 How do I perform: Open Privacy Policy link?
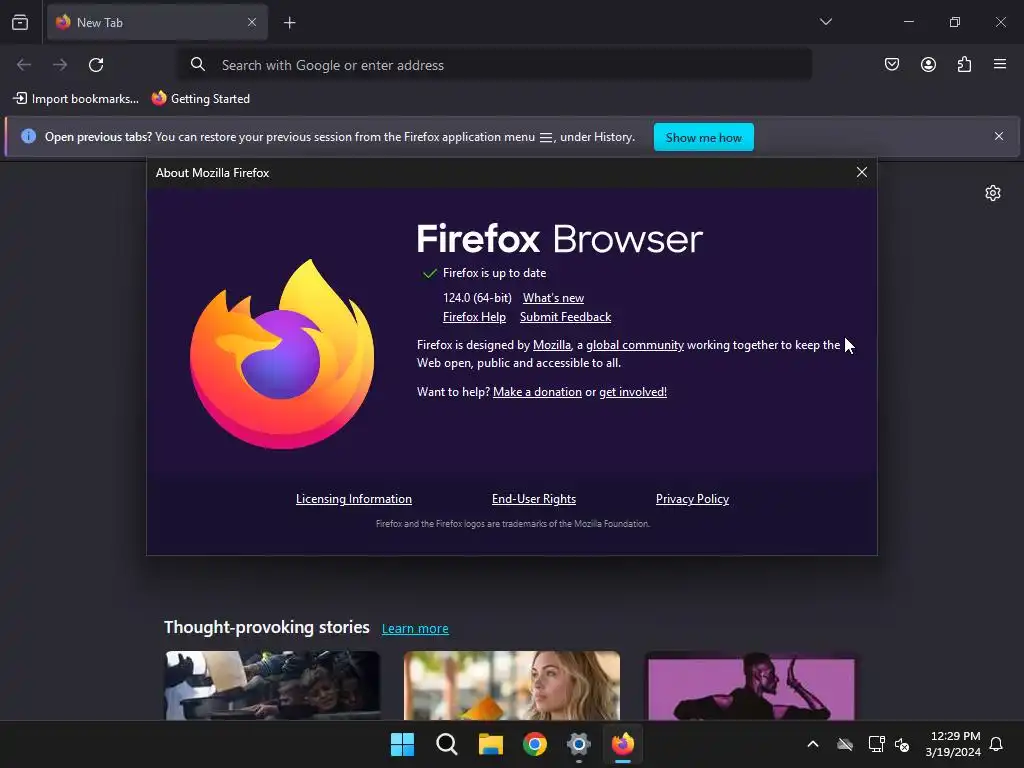(x=692, y=499)
